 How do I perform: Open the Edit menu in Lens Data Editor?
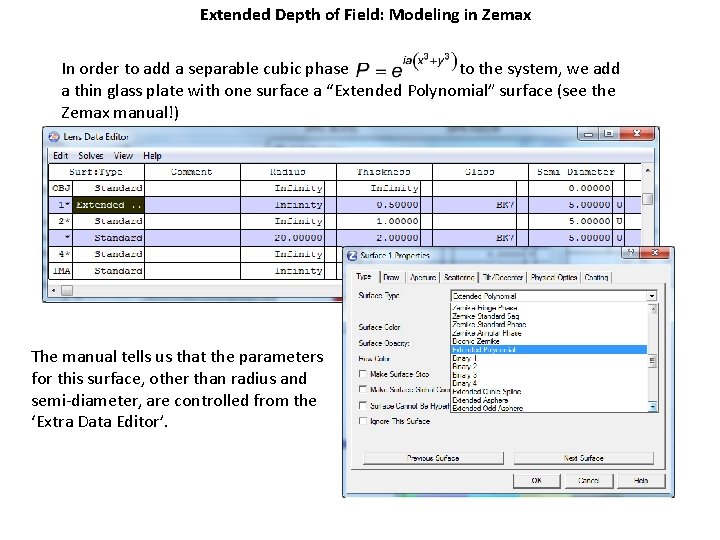click(60, 156)
